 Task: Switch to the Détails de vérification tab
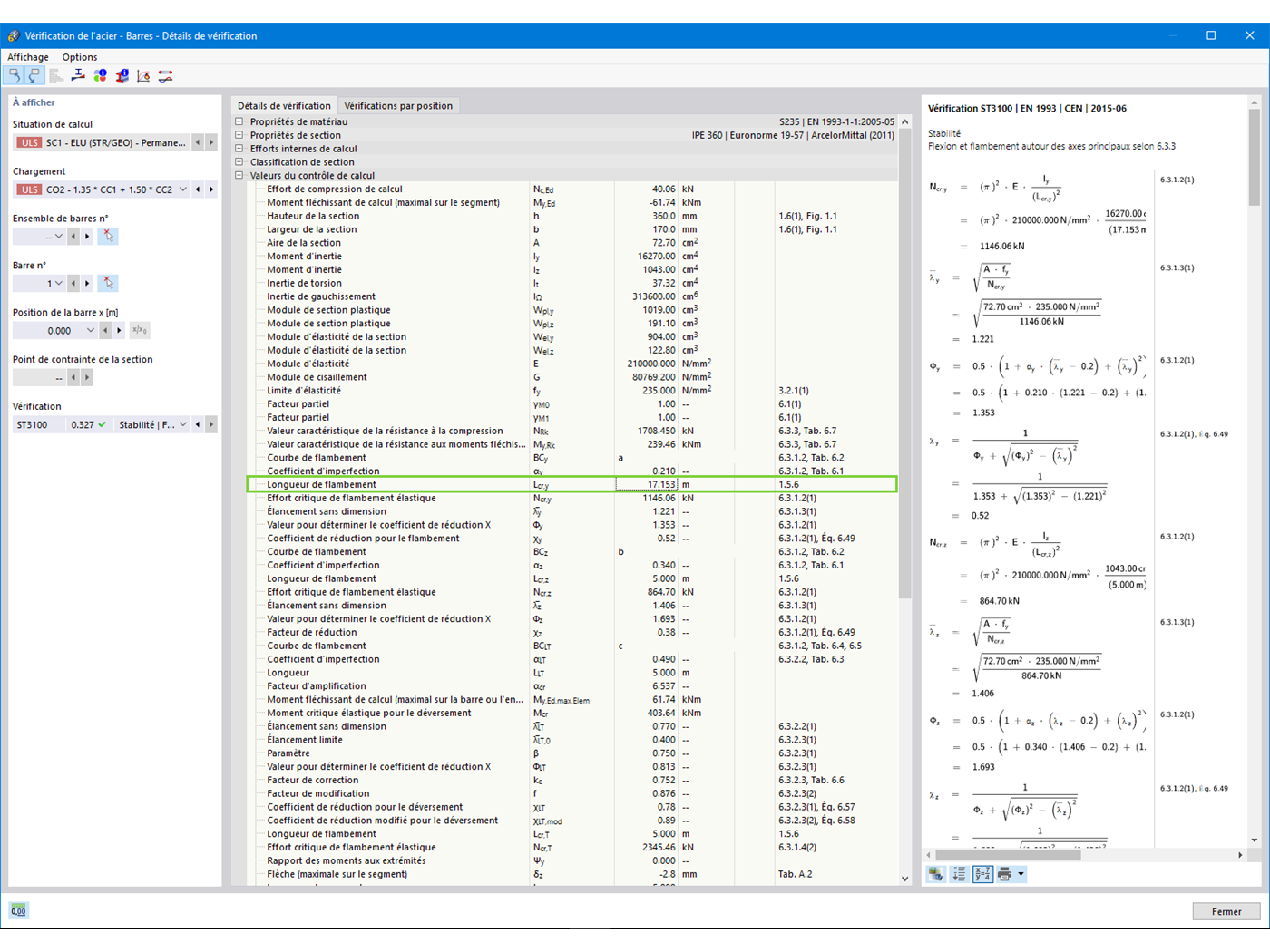[284, 106]
